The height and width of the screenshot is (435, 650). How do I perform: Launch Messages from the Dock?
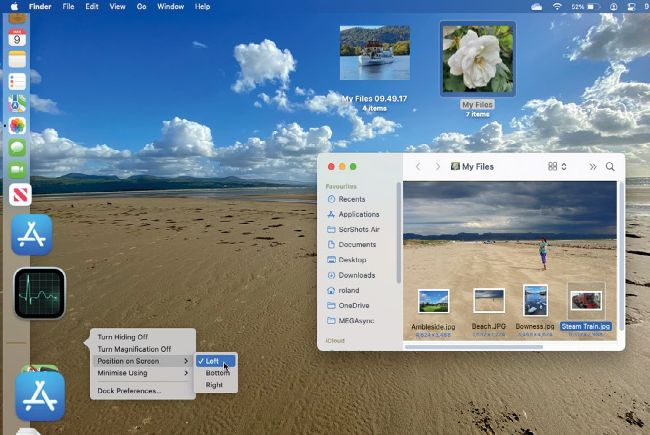17,147
